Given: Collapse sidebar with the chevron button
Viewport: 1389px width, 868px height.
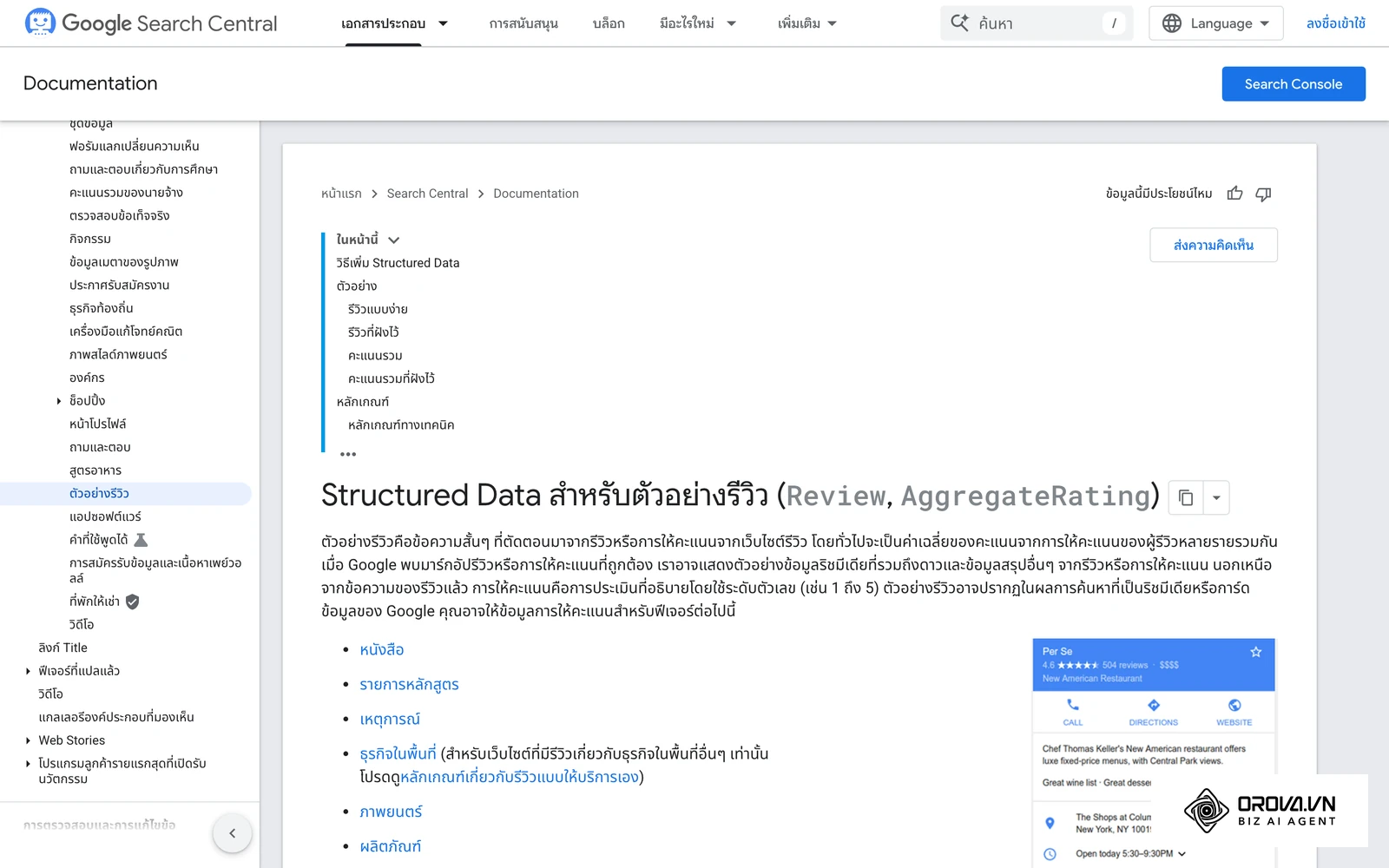Looking at the screenshot, I should [232, 833].
